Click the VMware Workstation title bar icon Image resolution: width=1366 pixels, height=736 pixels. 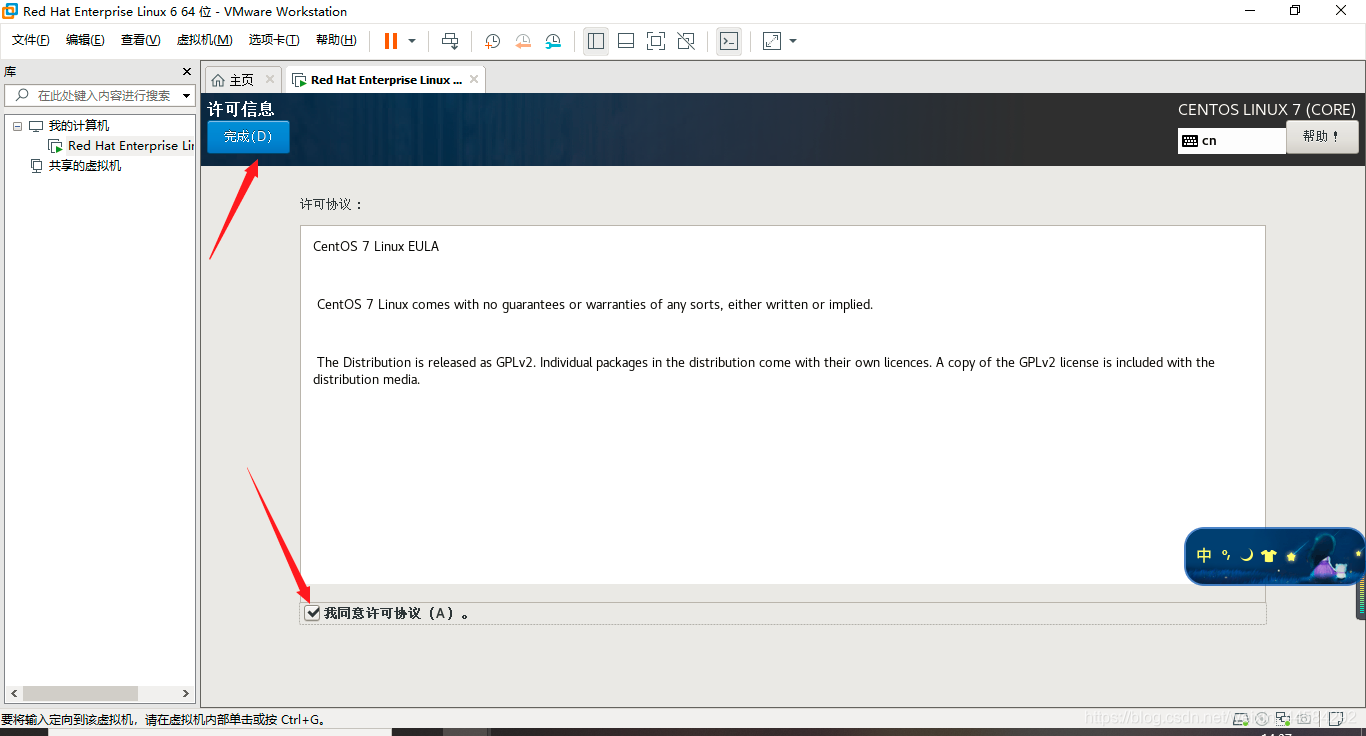click(10, 11)
